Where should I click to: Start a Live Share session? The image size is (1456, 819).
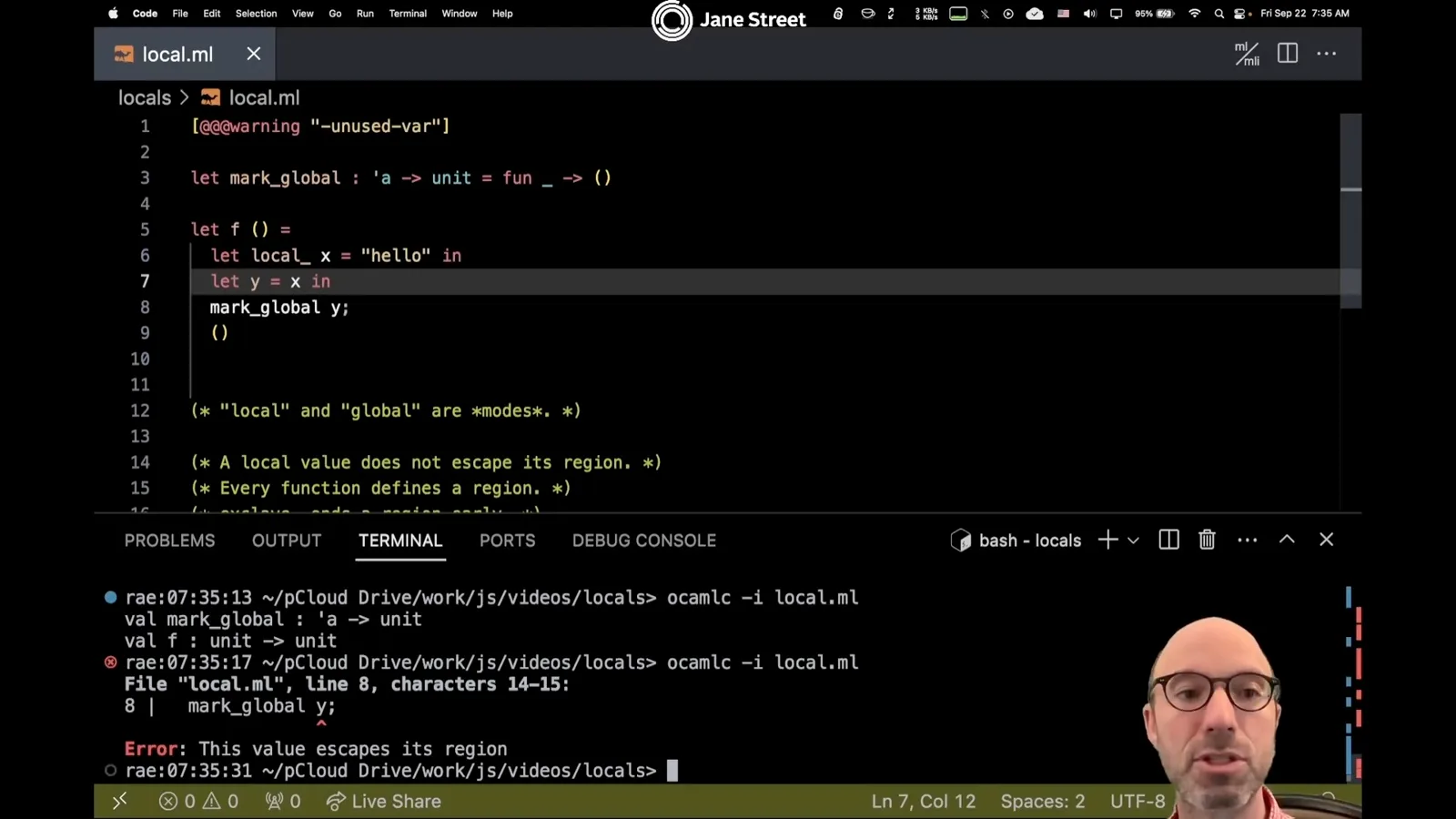[384, 801]
